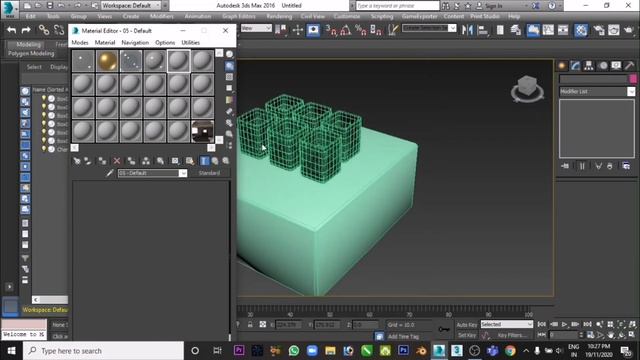Toggle the 3D Snaps button

pyautogui.click(x=331, y=30)
